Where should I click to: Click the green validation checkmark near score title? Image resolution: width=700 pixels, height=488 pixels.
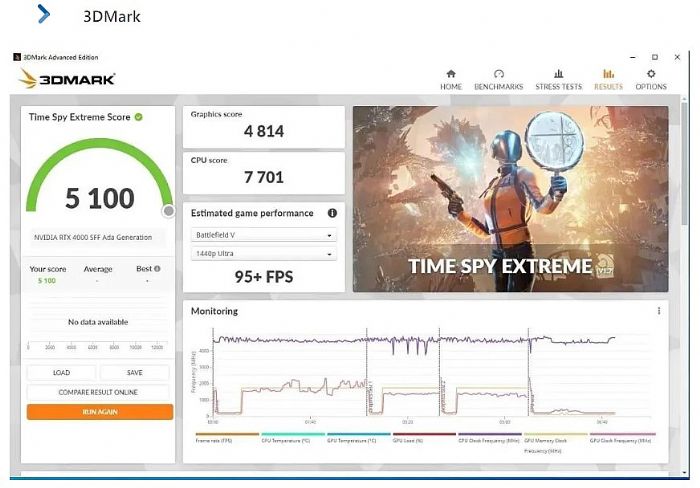(138, 117)
